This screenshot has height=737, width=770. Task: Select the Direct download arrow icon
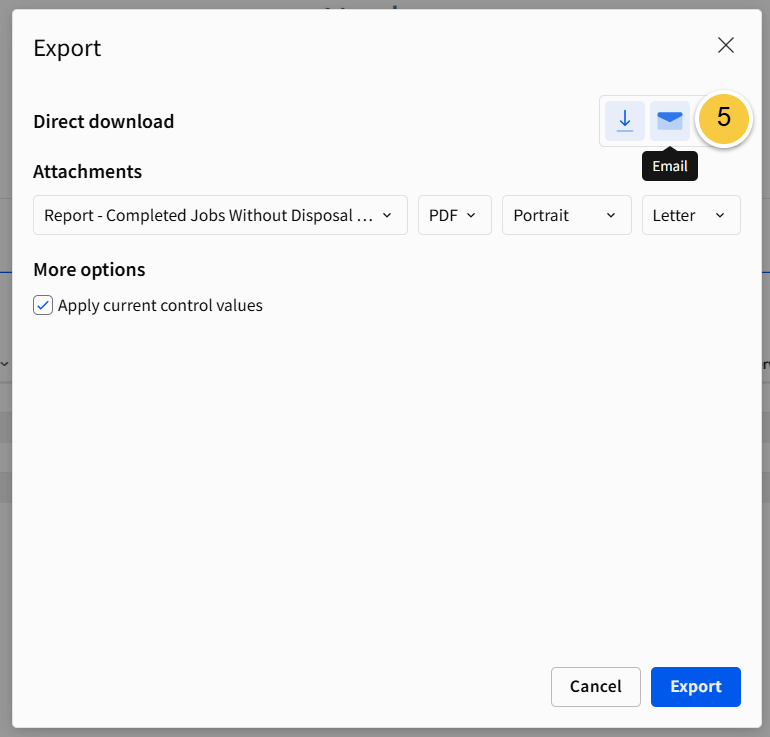[625, 121]
